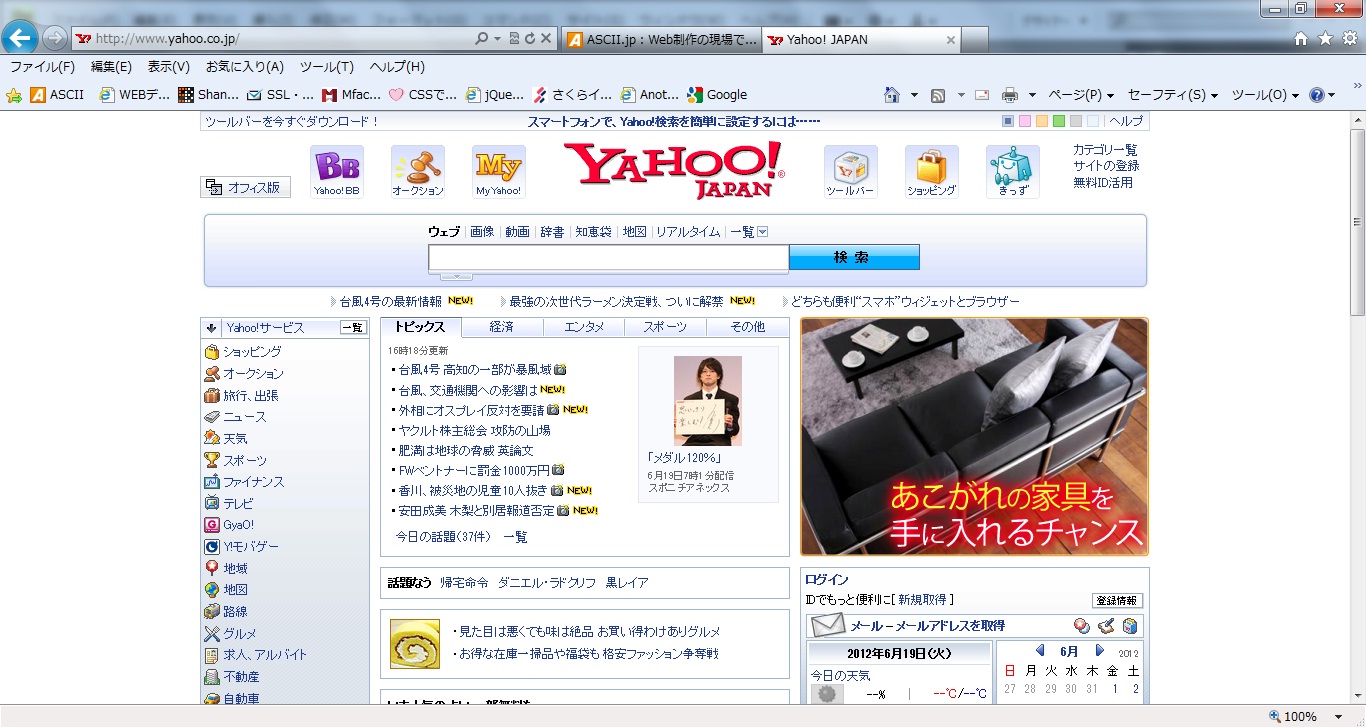Click the furniture advertisement banner
Image resolution: width=1366 pixels, height=728 pixels.
point(974,437)
